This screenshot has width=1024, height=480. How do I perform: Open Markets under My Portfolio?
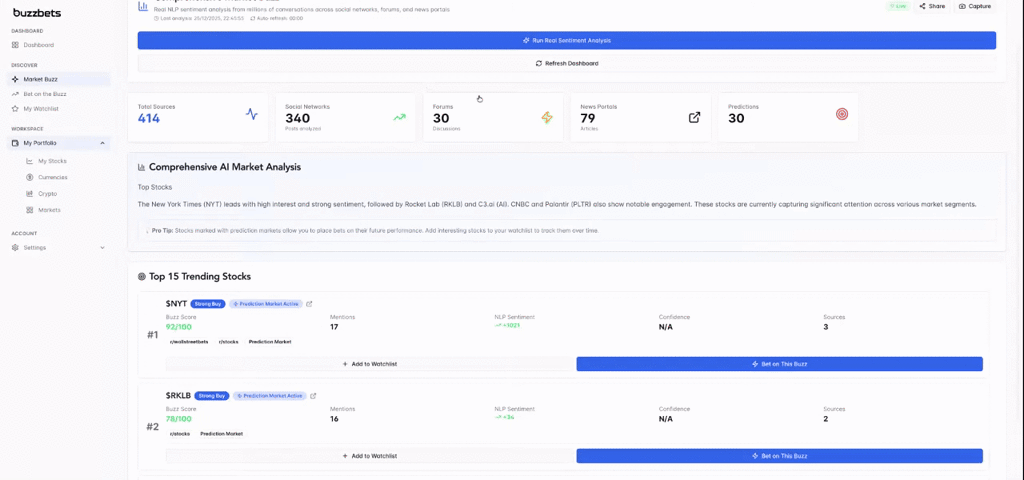[x=49, y=210]
